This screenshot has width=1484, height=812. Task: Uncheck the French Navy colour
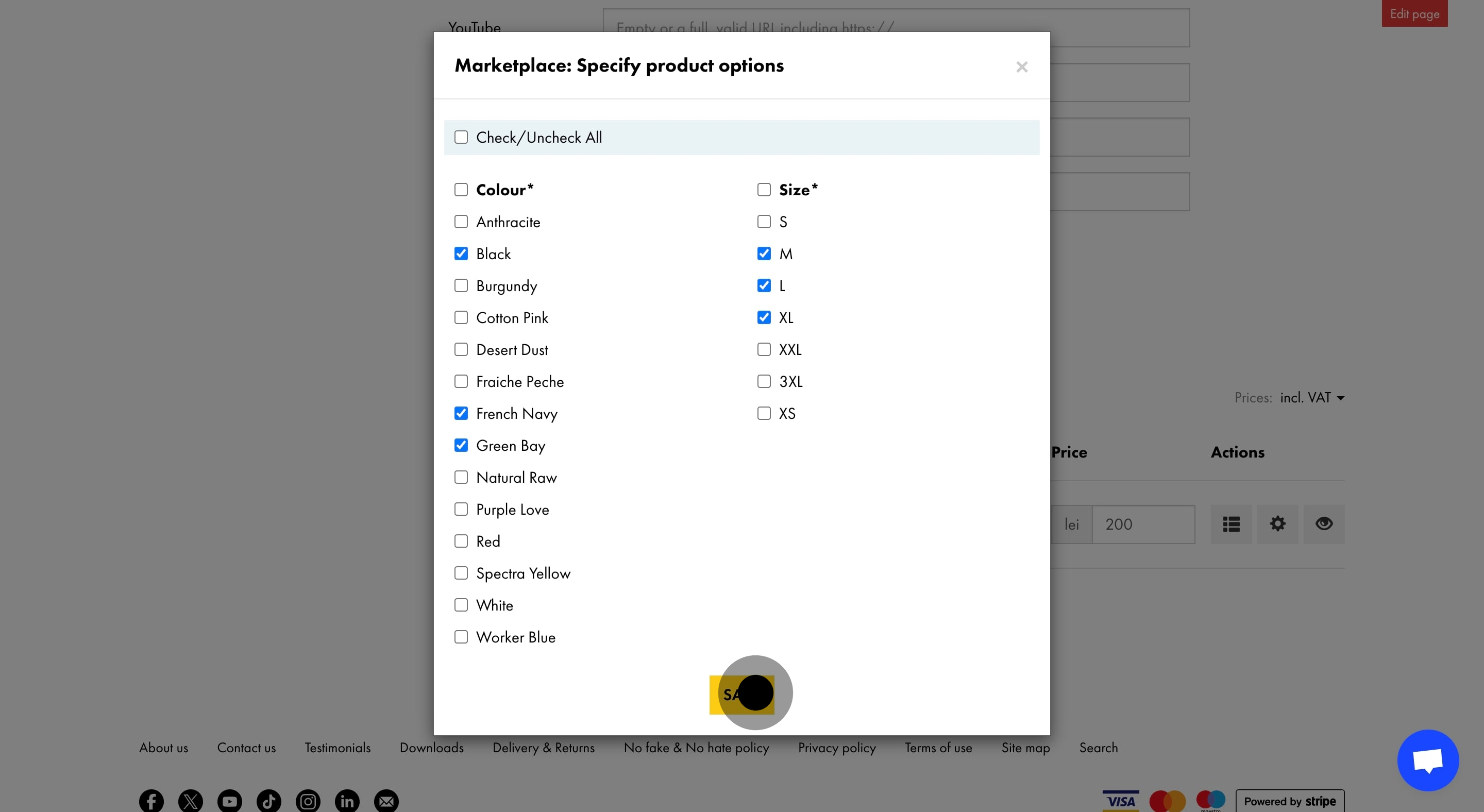click(461, 414)
